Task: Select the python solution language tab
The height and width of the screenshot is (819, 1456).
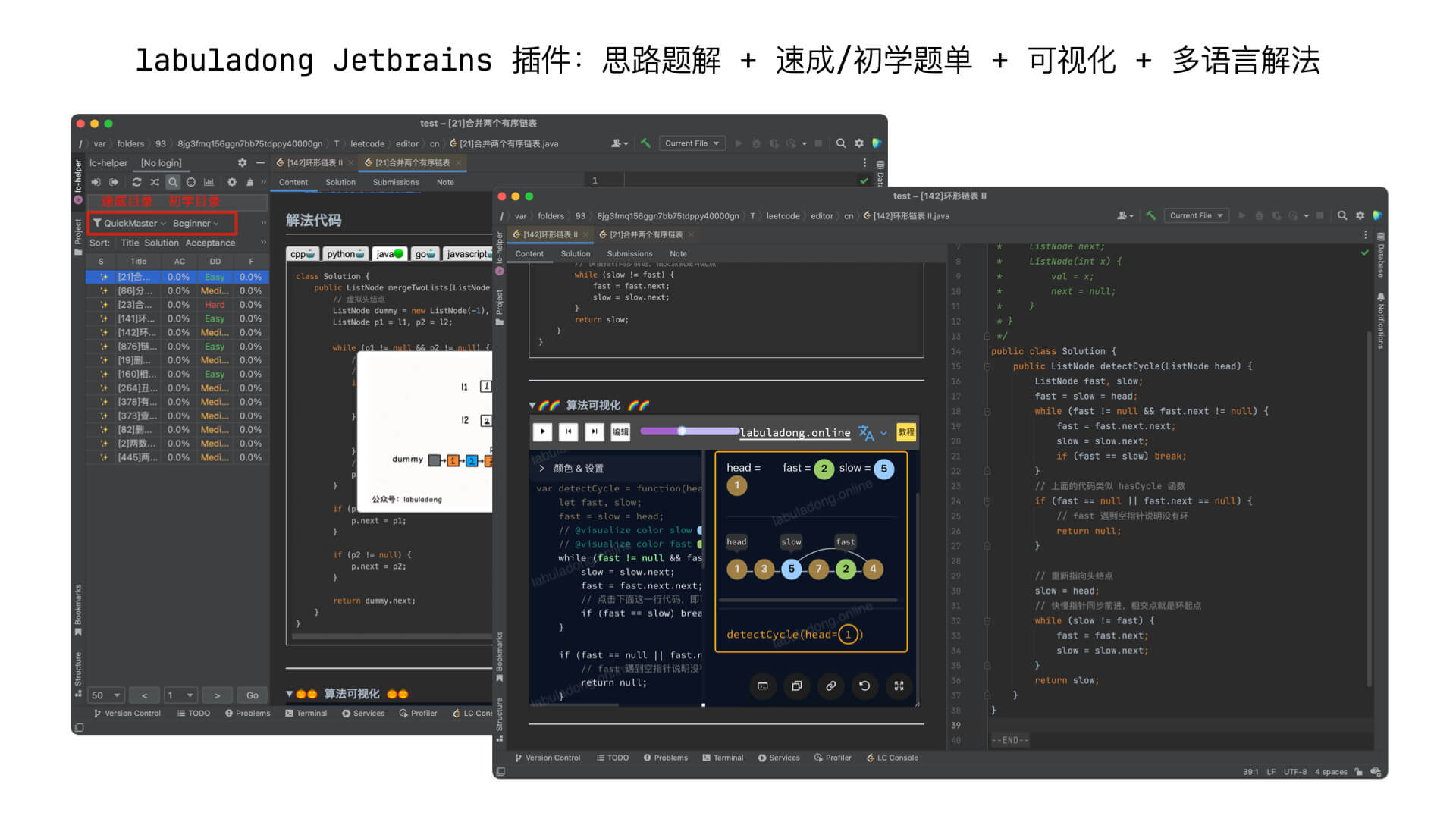Action: click(346, 254)
